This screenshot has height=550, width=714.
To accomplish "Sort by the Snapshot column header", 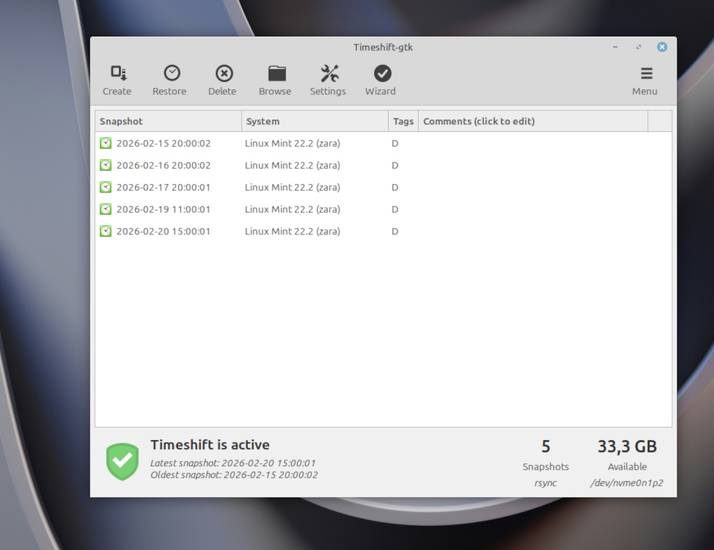I will (x=168, y=121).
